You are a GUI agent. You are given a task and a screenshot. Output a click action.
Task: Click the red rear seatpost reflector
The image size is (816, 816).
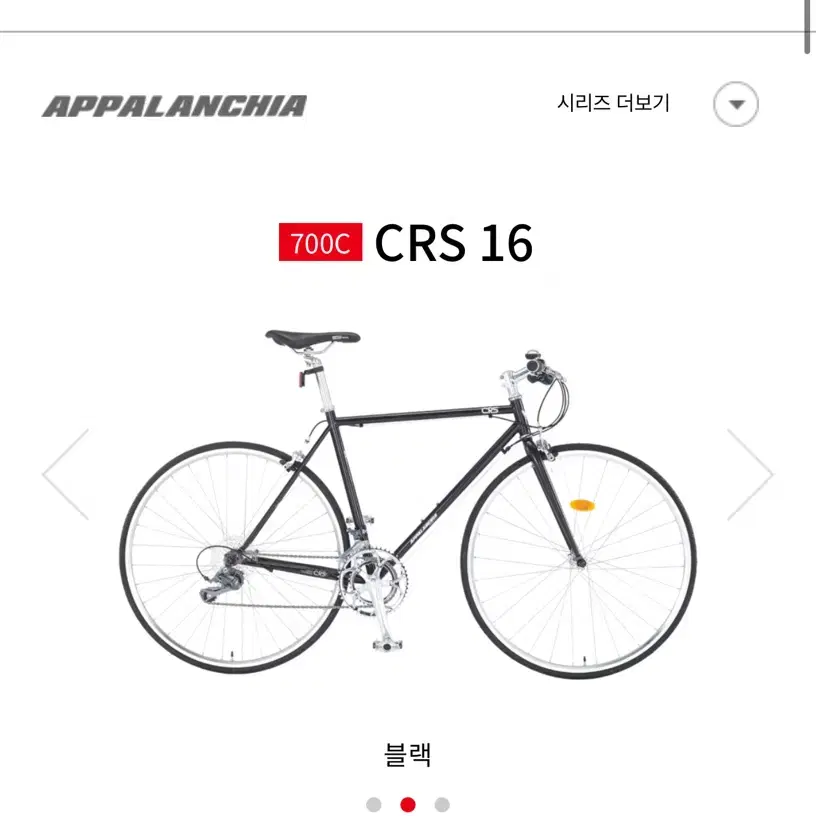coord(302,378)
